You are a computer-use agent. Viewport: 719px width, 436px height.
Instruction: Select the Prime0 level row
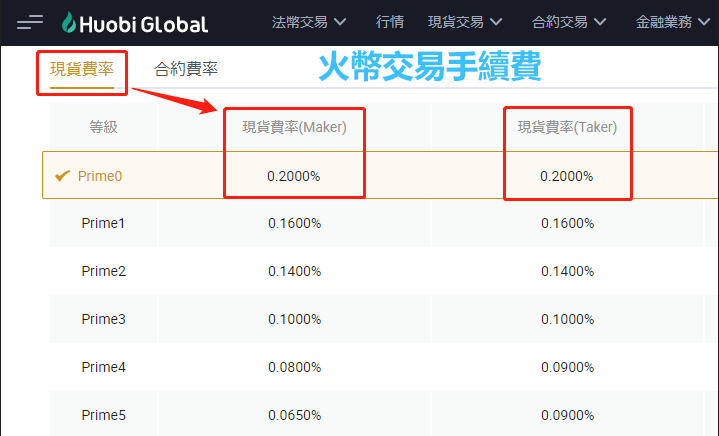click(103, 176)
